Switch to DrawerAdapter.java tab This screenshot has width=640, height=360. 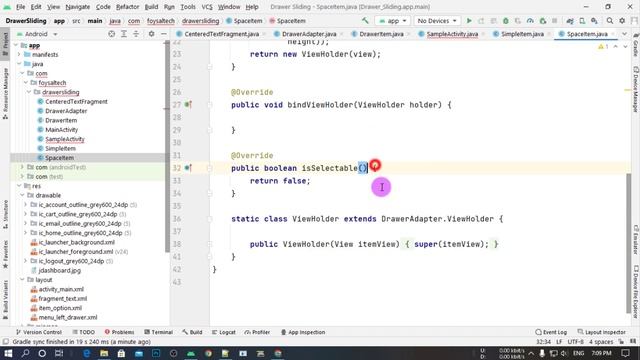tap(309, 34)
